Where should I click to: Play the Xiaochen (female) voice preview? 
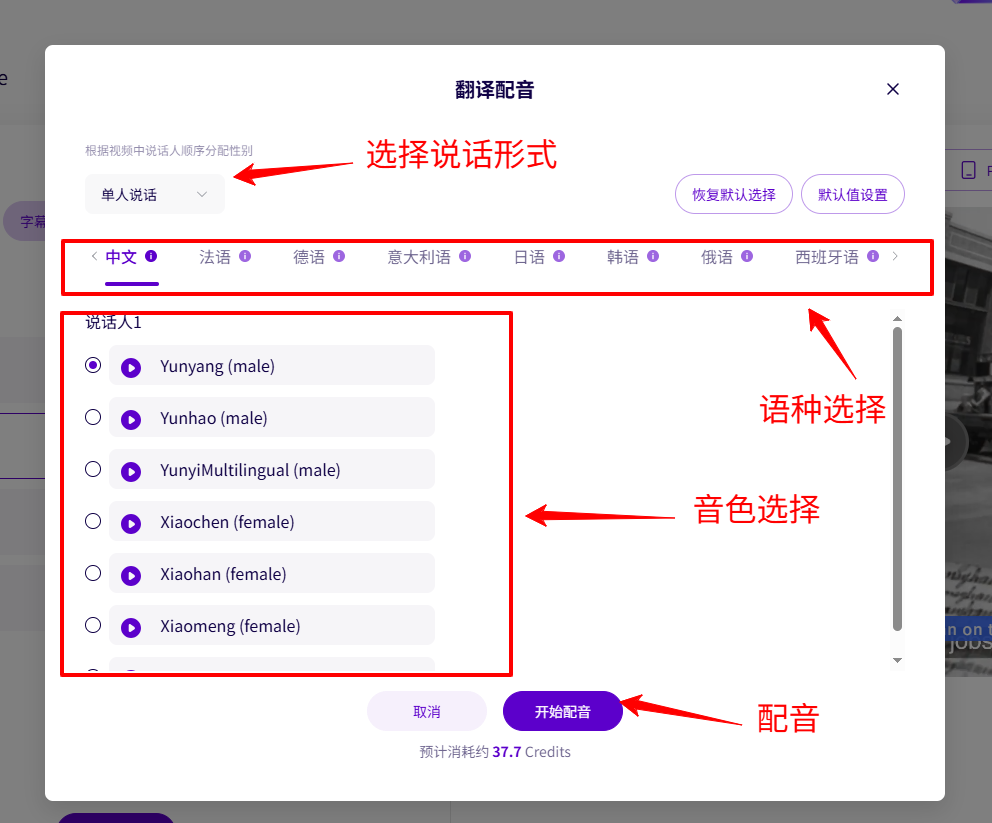pos(131,523)
